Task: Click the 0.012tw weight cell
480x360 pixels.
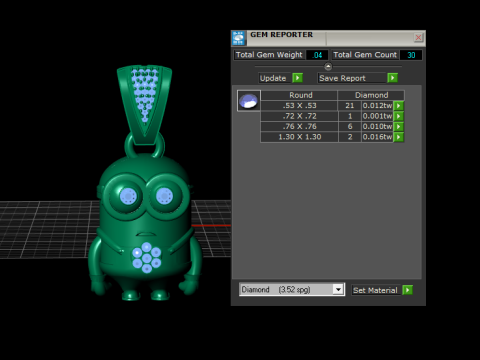Action: [x=377, y=106]
